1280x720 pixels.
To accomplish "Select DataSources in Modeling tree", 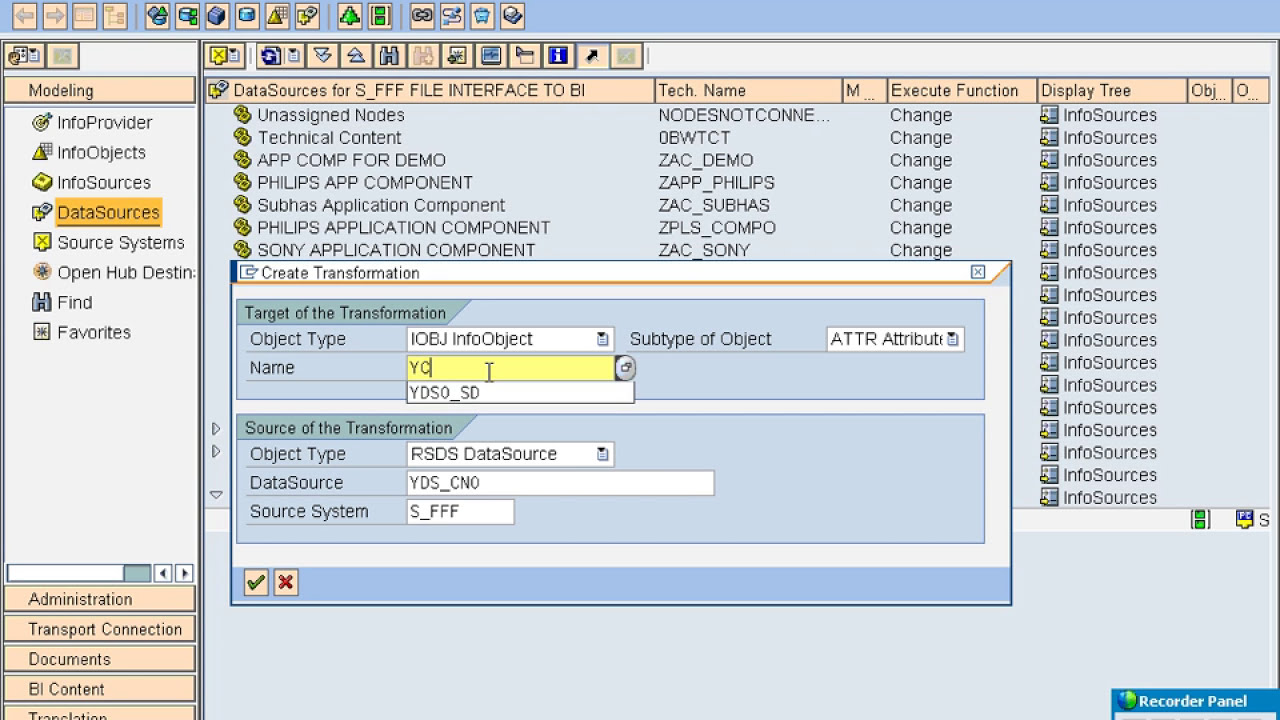I will 108,212.
